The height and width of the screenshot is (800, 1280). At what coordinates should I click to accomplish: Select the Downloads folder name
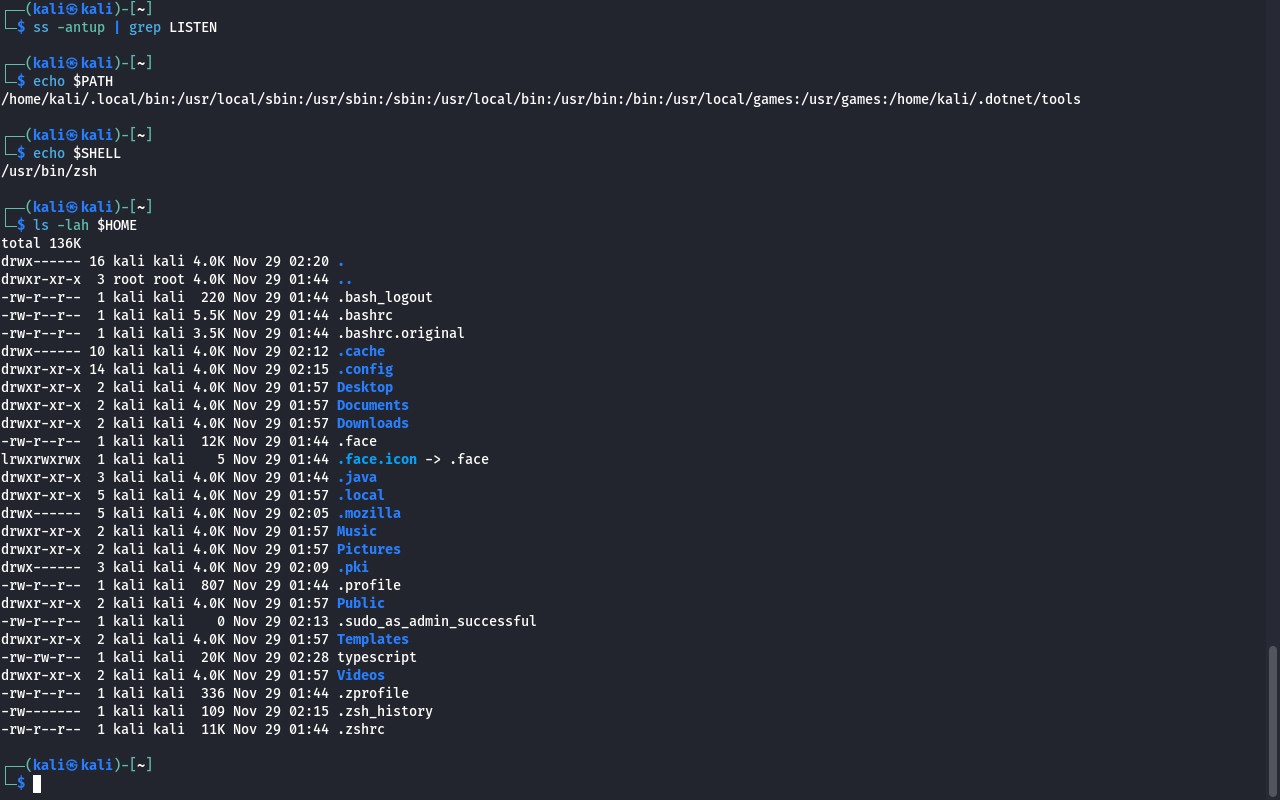point(372,423)
